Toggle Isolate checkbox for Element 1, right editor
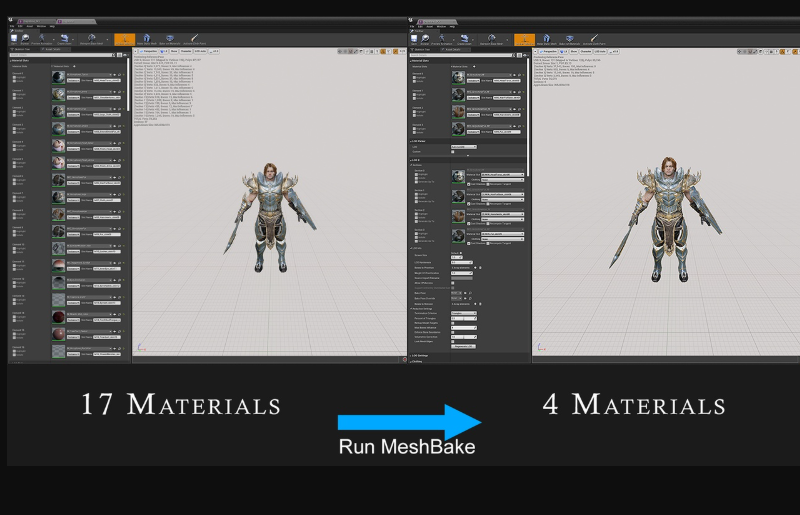The height and width of the screenshot is (515, 800). coord(414,99)
